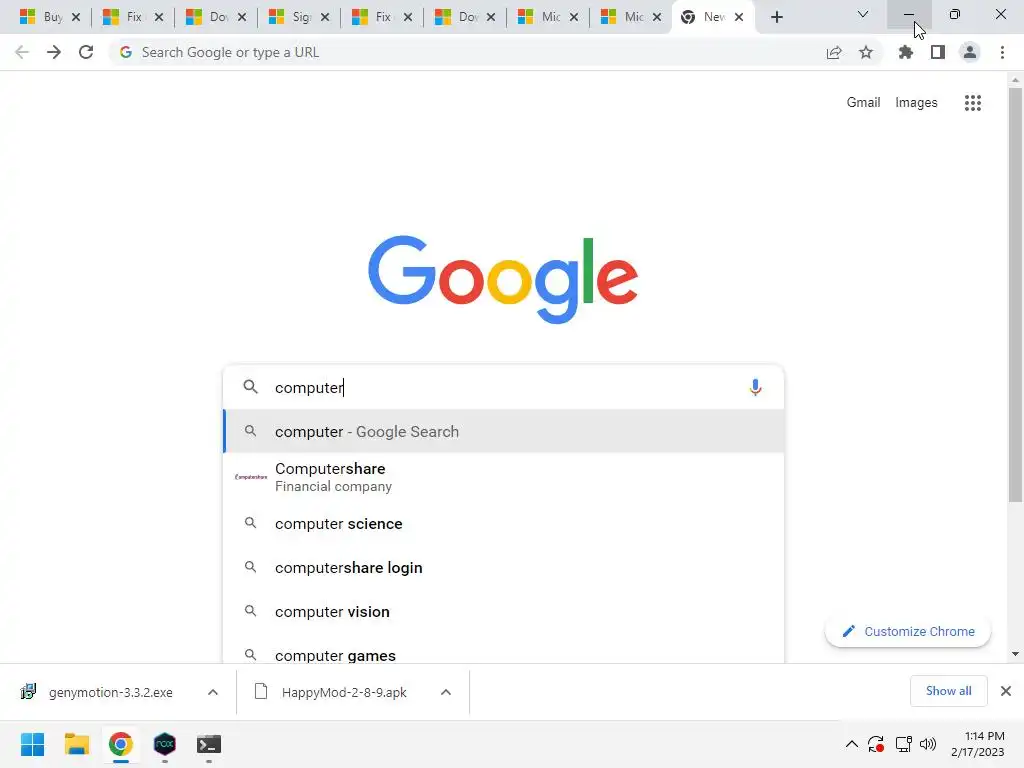Go back with the browser back arrow
This screenshot has width=1024, height=768.
[22, 52]
